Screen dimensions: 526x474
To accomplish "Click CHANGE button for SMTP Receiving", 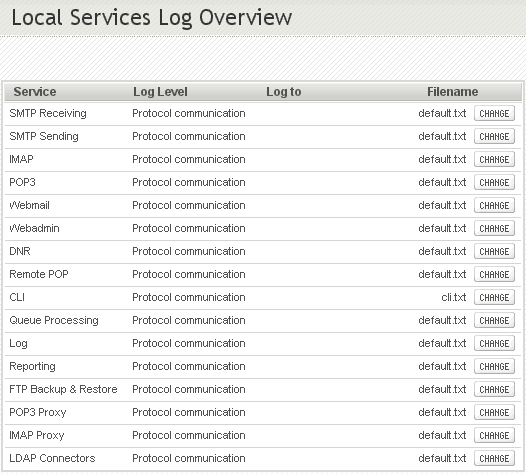I will (x=494, y=113).
